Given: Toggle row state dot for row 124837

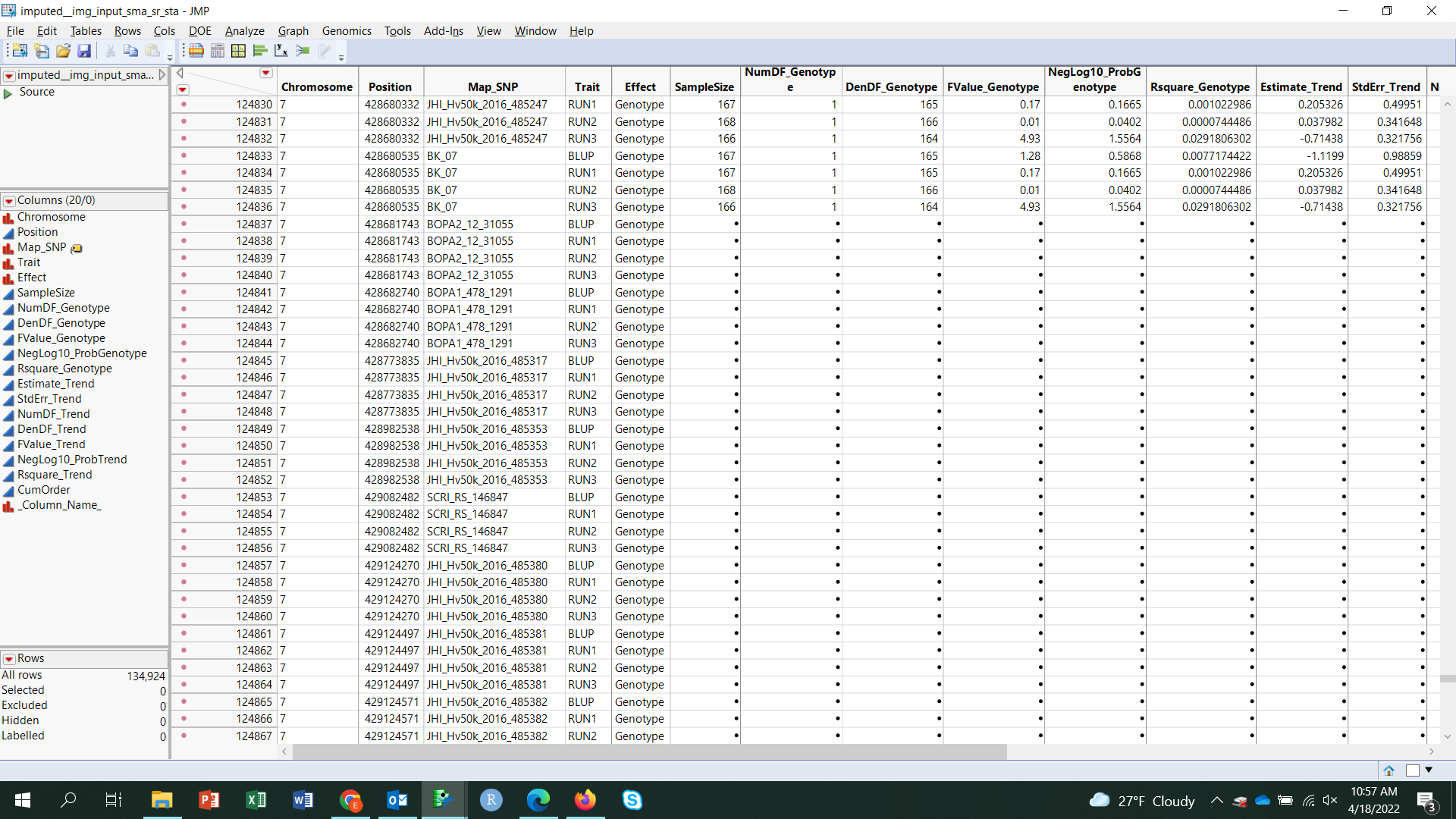Looking at the screenshot, I should point(184,224).
